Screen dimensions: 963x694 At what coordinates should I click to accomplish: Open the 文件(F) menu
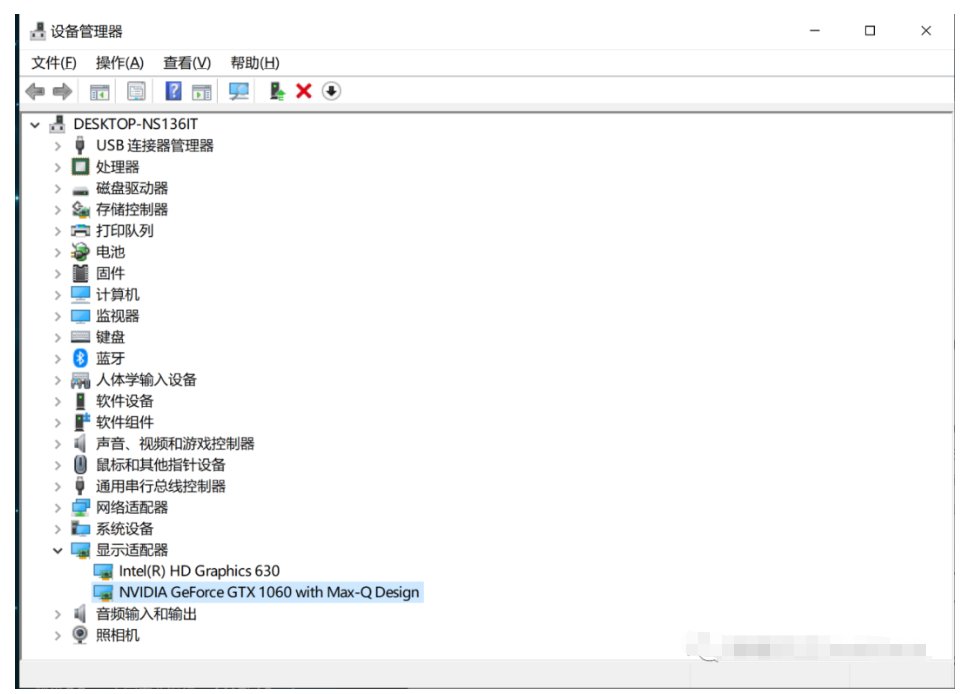(x=54, y=63)
